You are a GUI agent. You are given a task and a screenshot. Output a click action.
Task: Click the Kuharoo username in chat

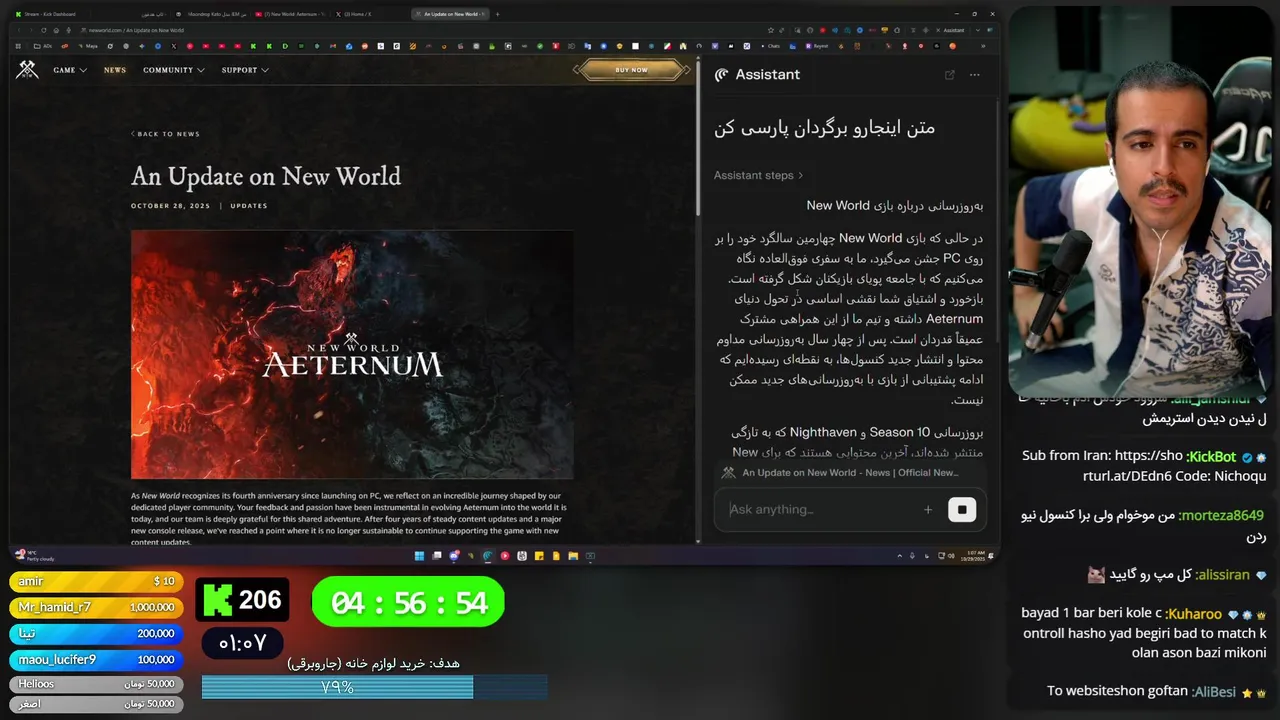[1194, 614]
